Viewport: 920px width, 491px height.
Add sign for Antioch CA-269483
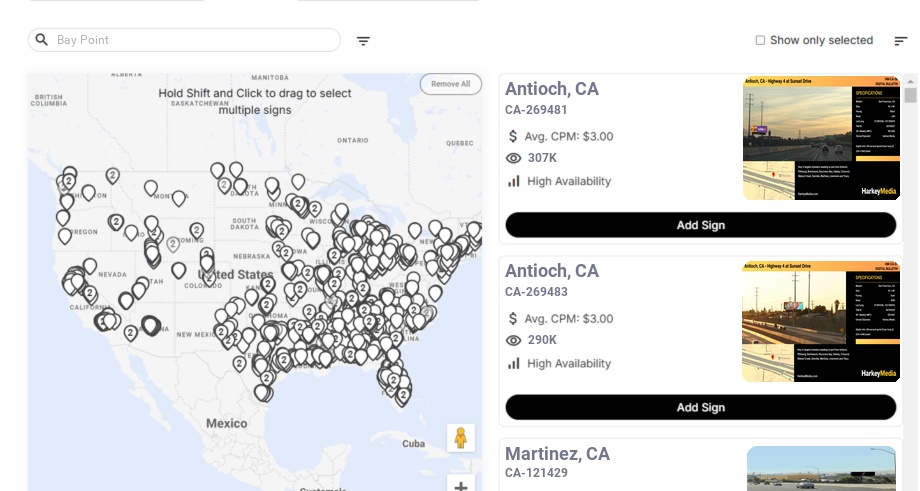click(x=700, y=407)
